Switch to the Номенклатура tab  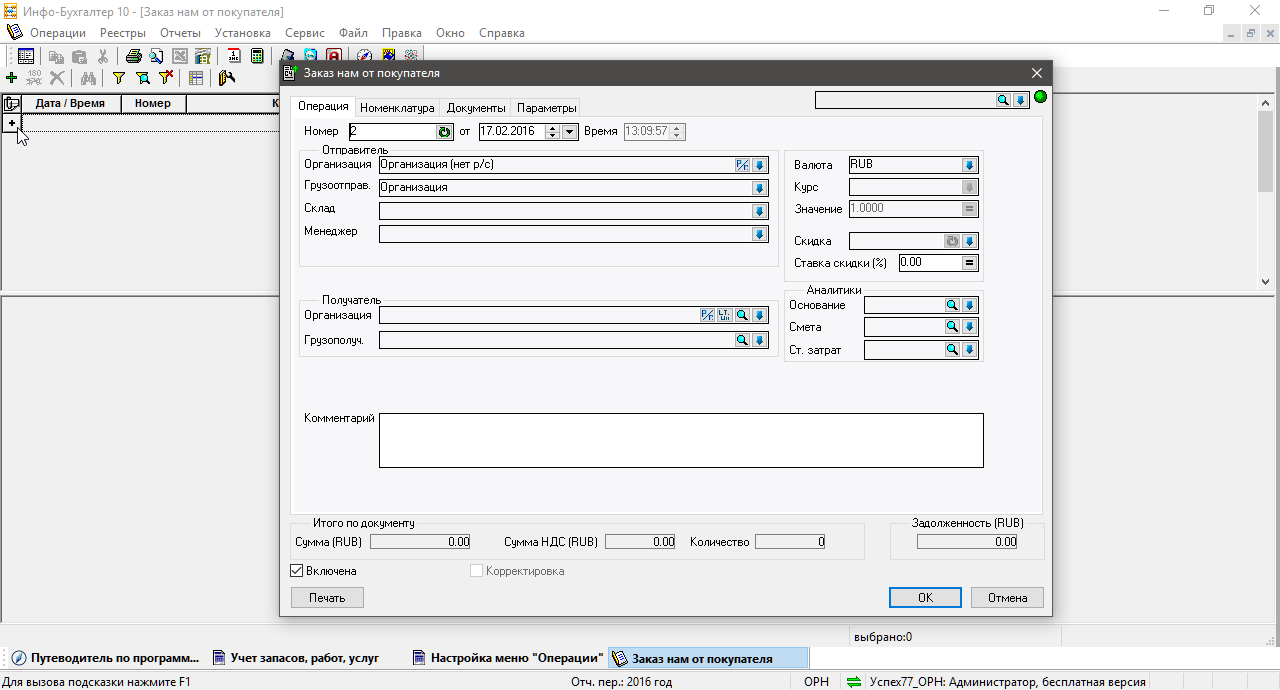tap(397, 108)
